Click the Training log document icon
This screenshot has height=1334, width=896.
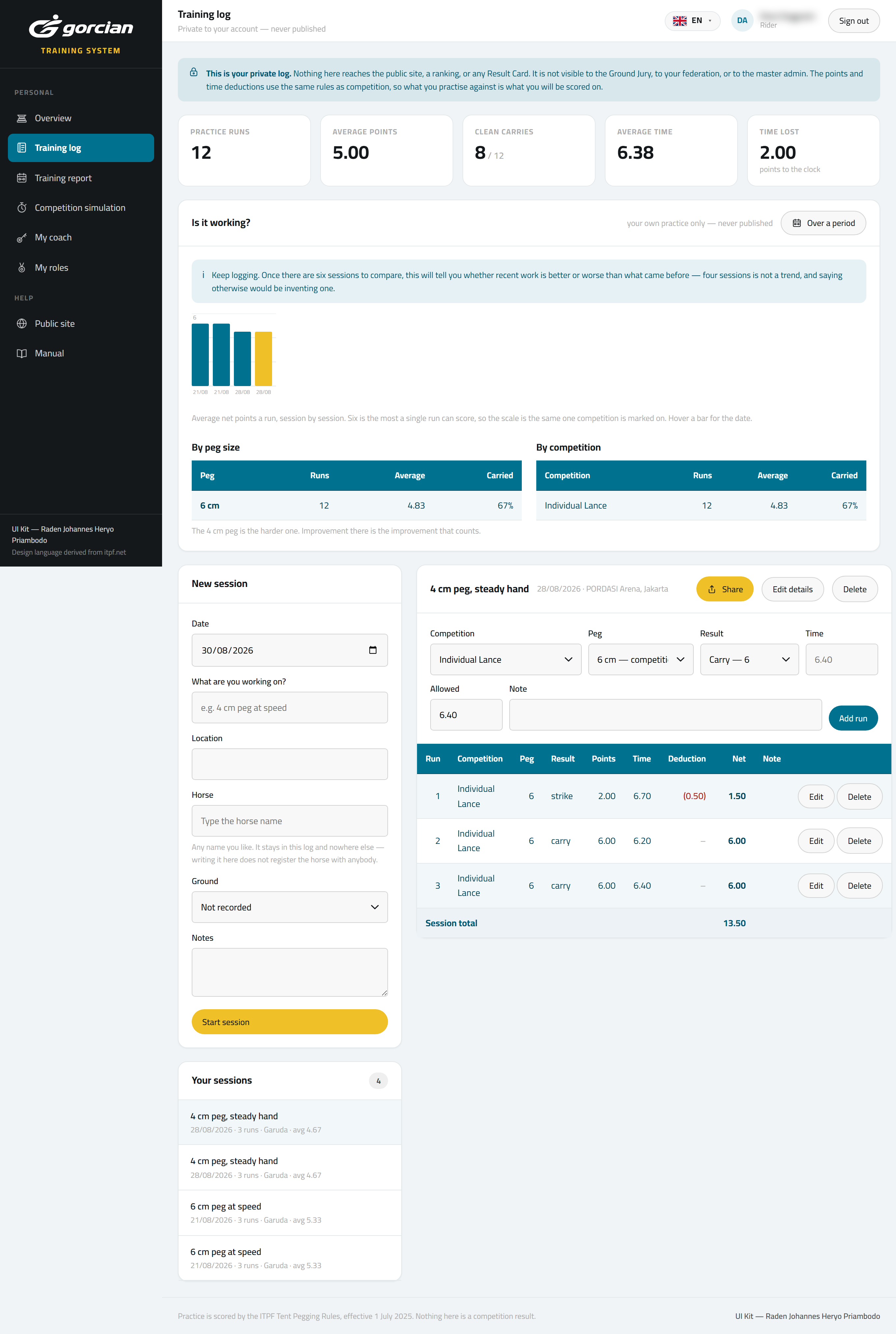click(x=22, y=148)
